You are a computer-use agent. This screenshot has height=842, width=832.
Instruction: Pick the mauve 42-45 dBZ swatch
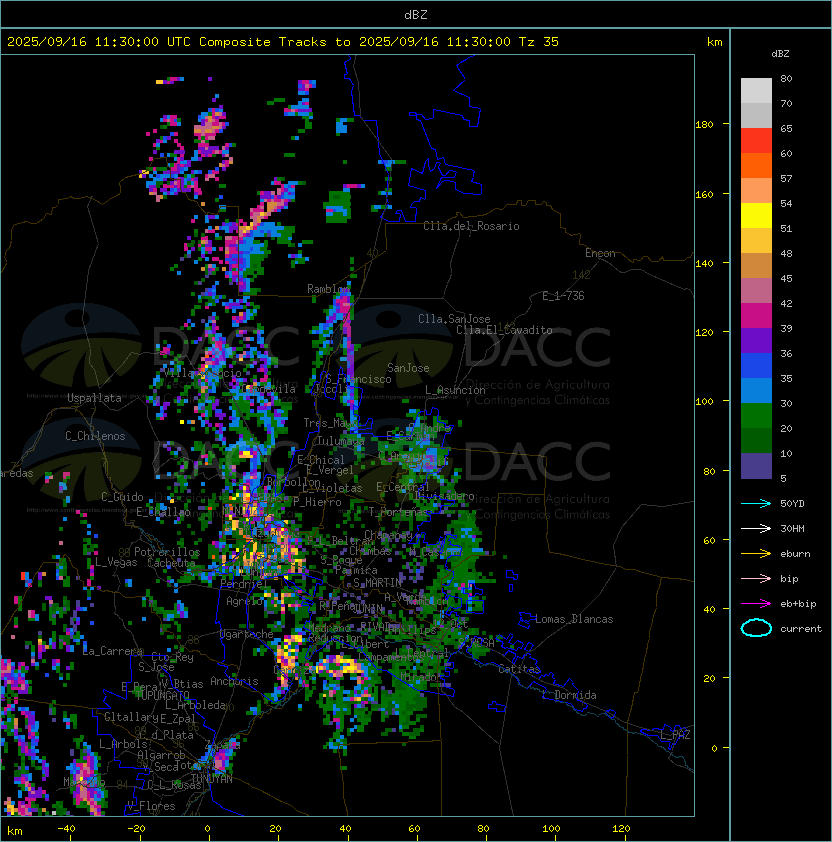756,291
